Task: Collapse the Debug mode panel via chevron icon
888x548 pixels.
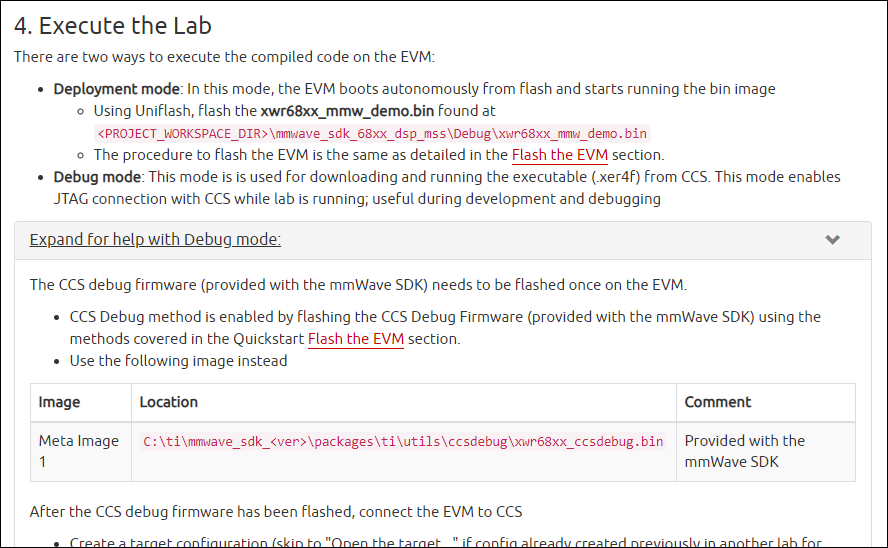Action: (832, 239)
